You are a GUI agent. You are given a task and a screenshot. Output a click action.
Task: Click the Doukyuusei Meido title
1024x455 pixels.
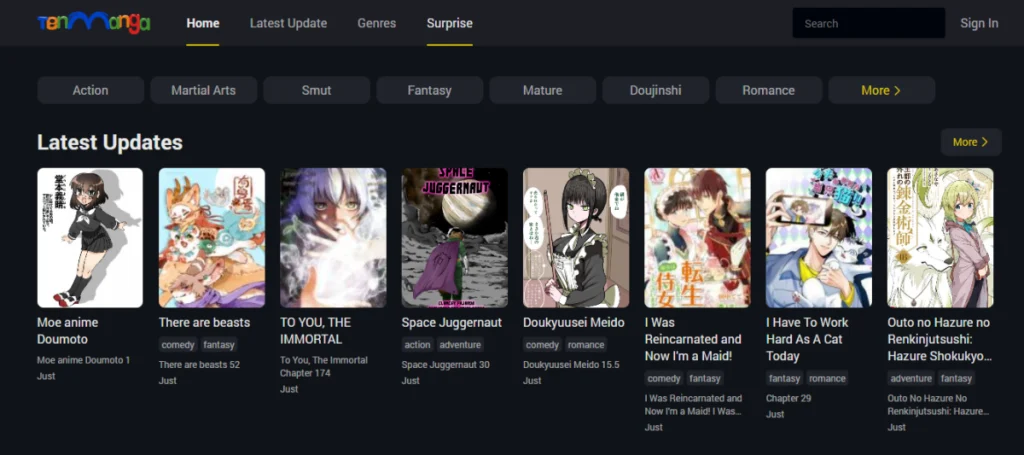574,322
